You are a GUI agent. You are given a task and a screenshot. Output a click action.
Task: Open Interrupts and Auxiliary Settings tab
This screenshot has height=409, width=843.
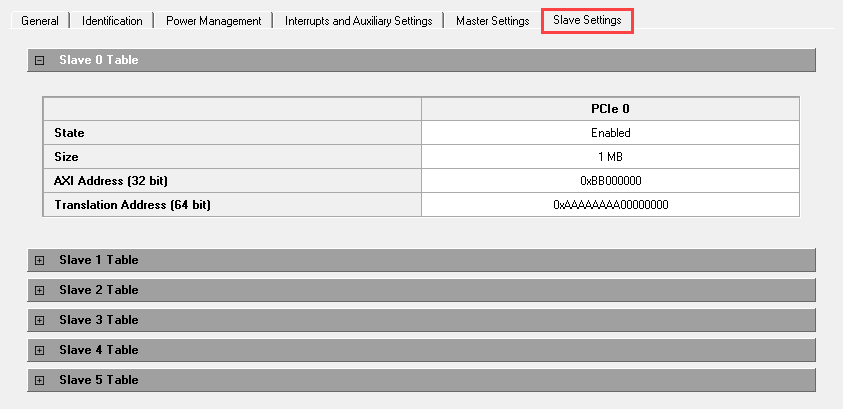click(358, 21)
